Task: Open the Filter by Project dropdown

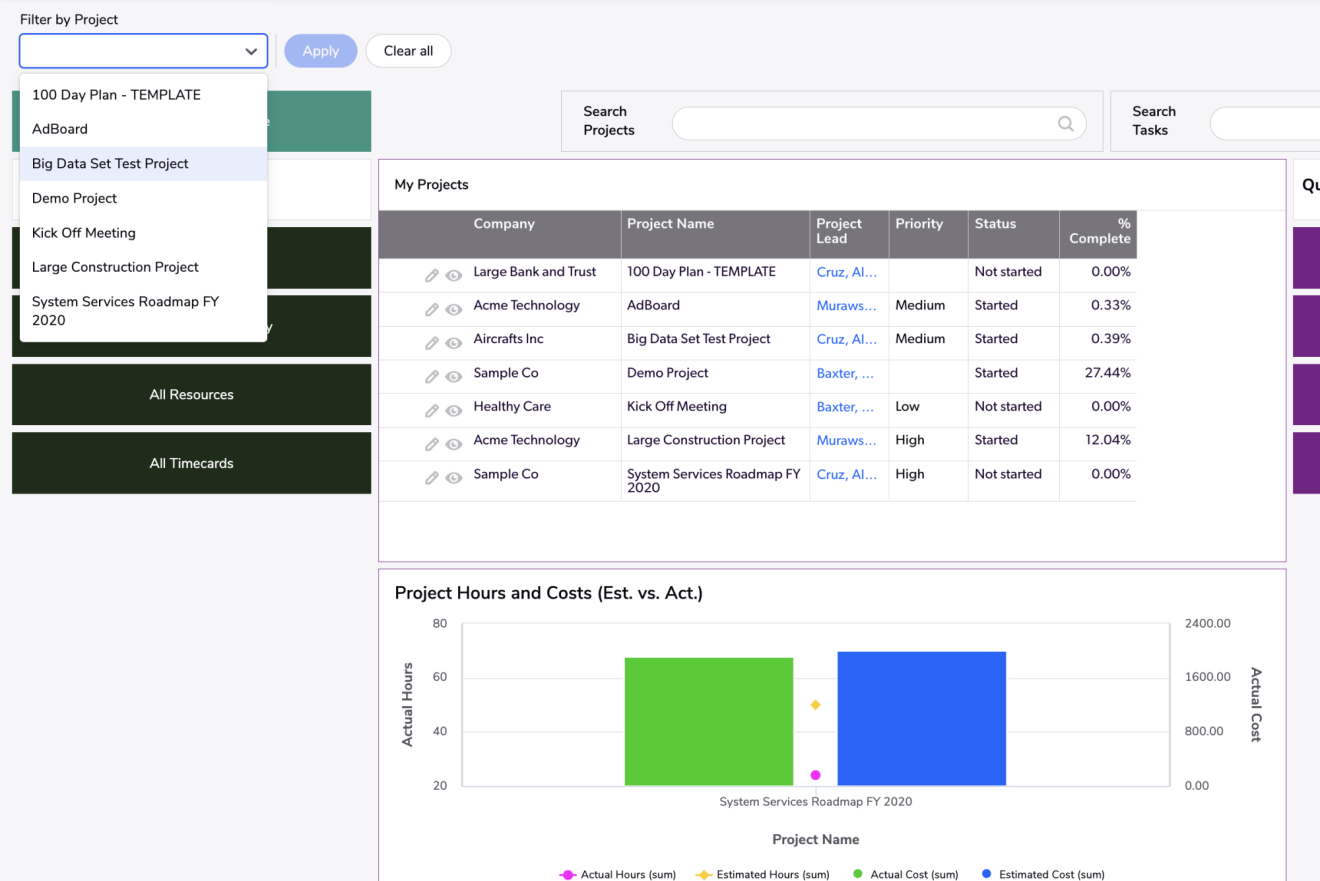Action: click(x=251, y=50)
